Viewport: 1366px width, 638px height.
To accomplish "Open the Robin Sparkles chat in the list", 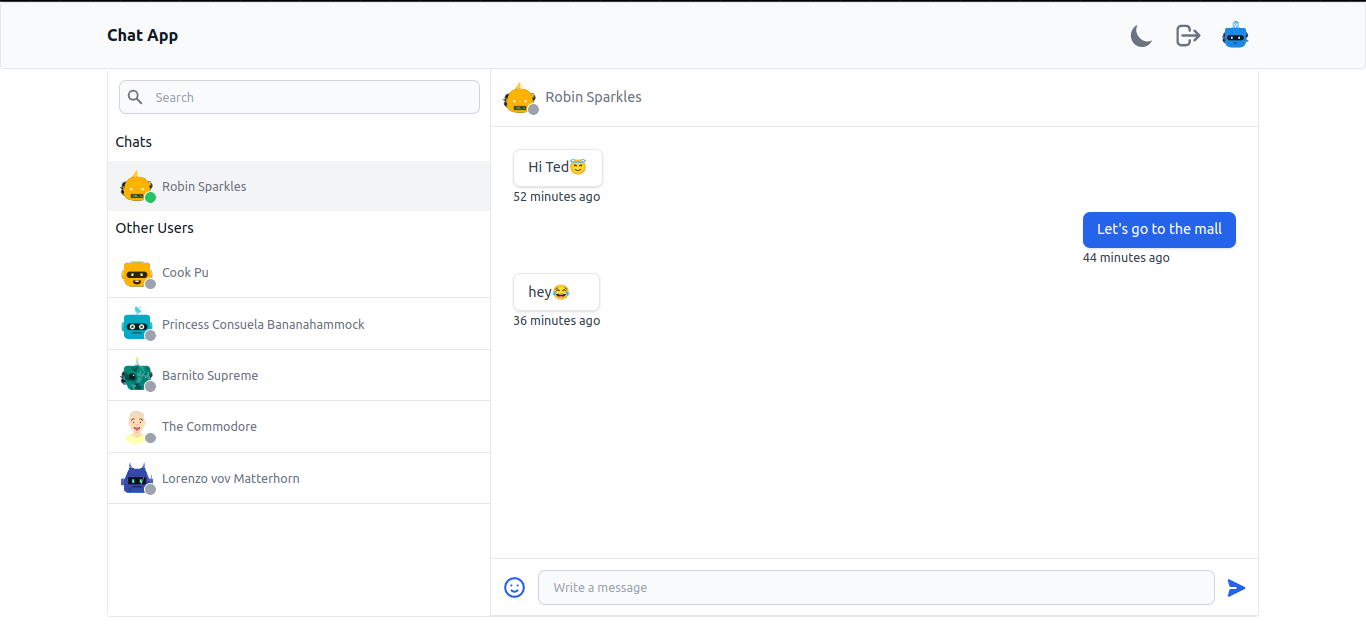I will tap(204, 187).
